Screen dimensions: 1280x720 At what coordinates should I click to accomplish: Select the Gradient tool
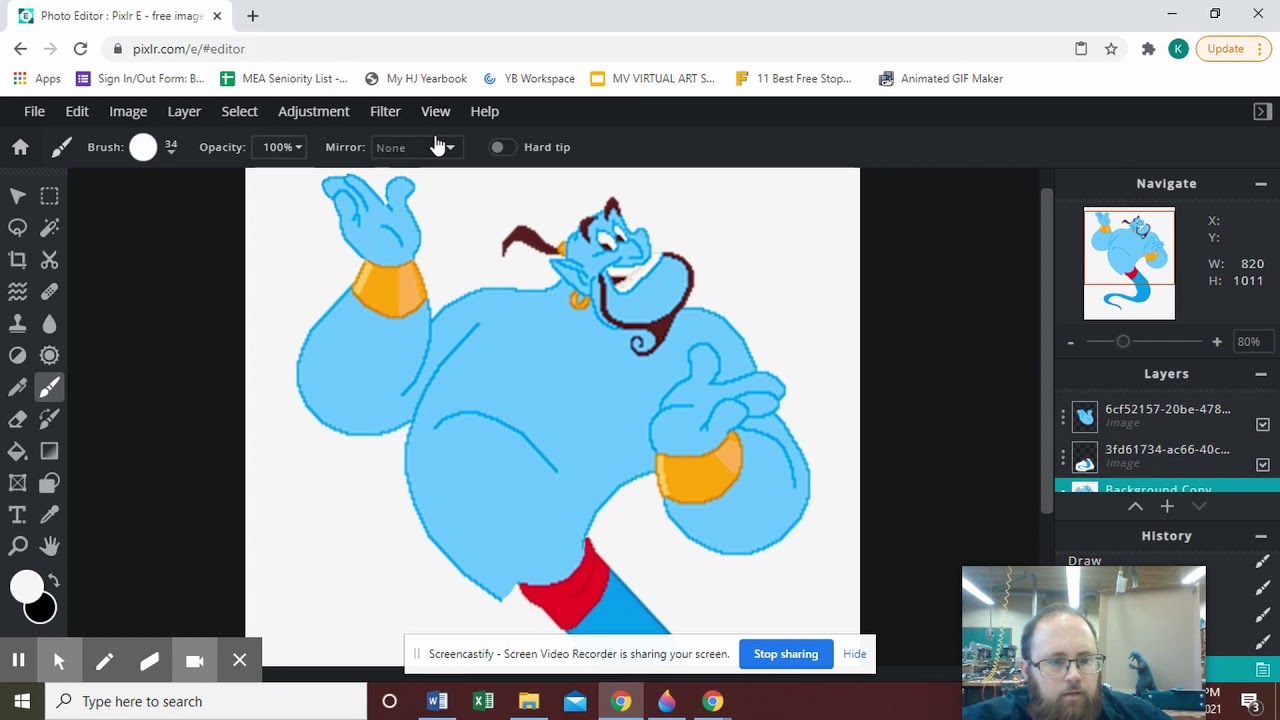[x=49, y=452]
